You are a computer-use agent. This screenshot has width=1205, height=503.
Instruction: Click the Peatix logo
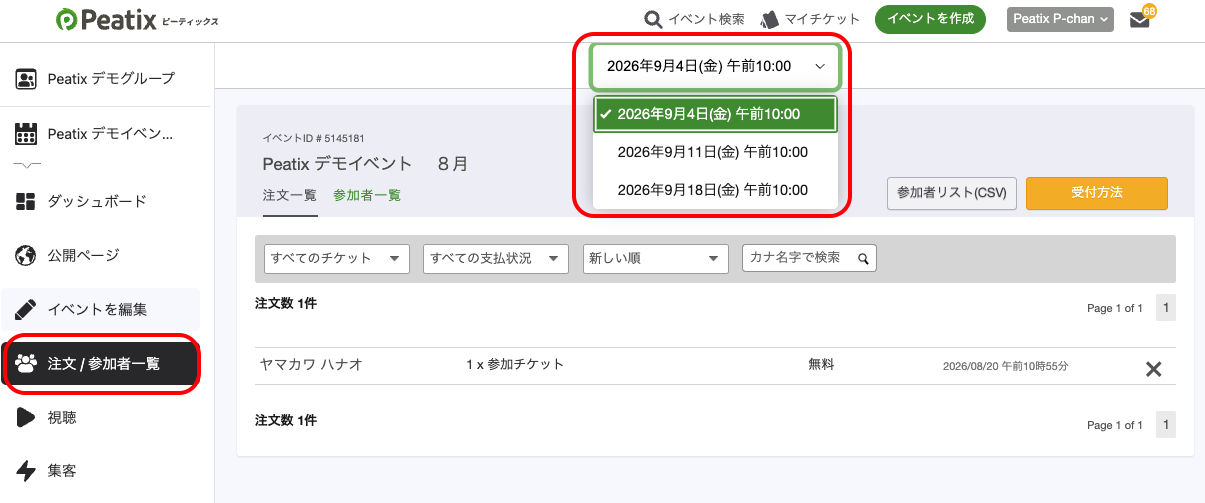[137, 19]
